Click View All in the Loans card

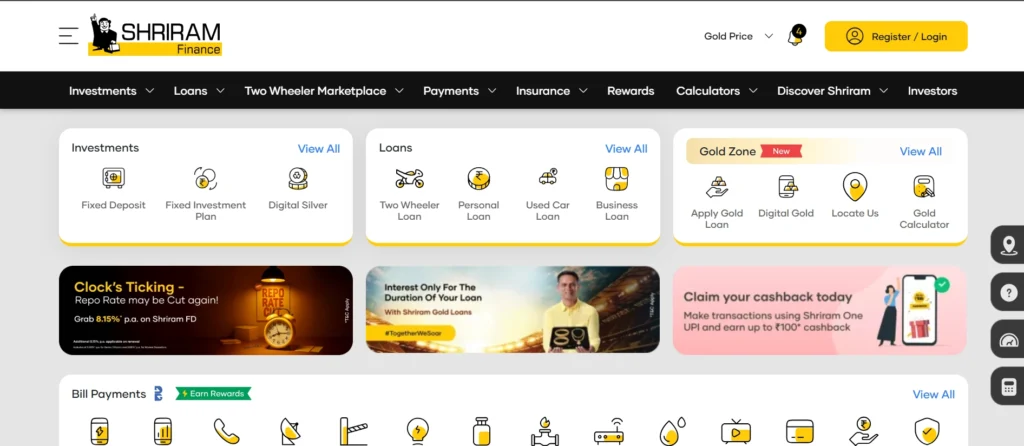626,149
